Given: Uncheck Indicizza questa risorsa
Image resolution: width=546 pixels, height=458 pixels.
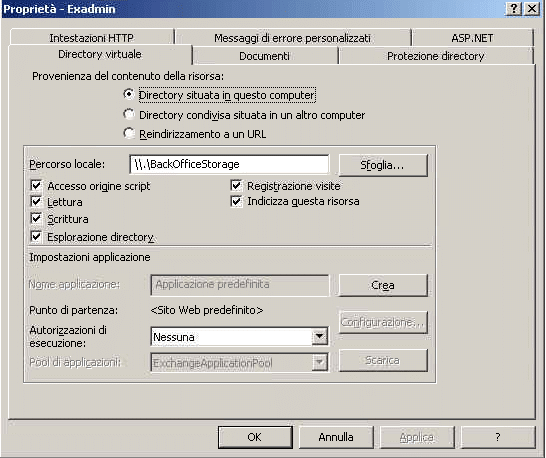Looking at the screenshot, I should tap(236, 201).
